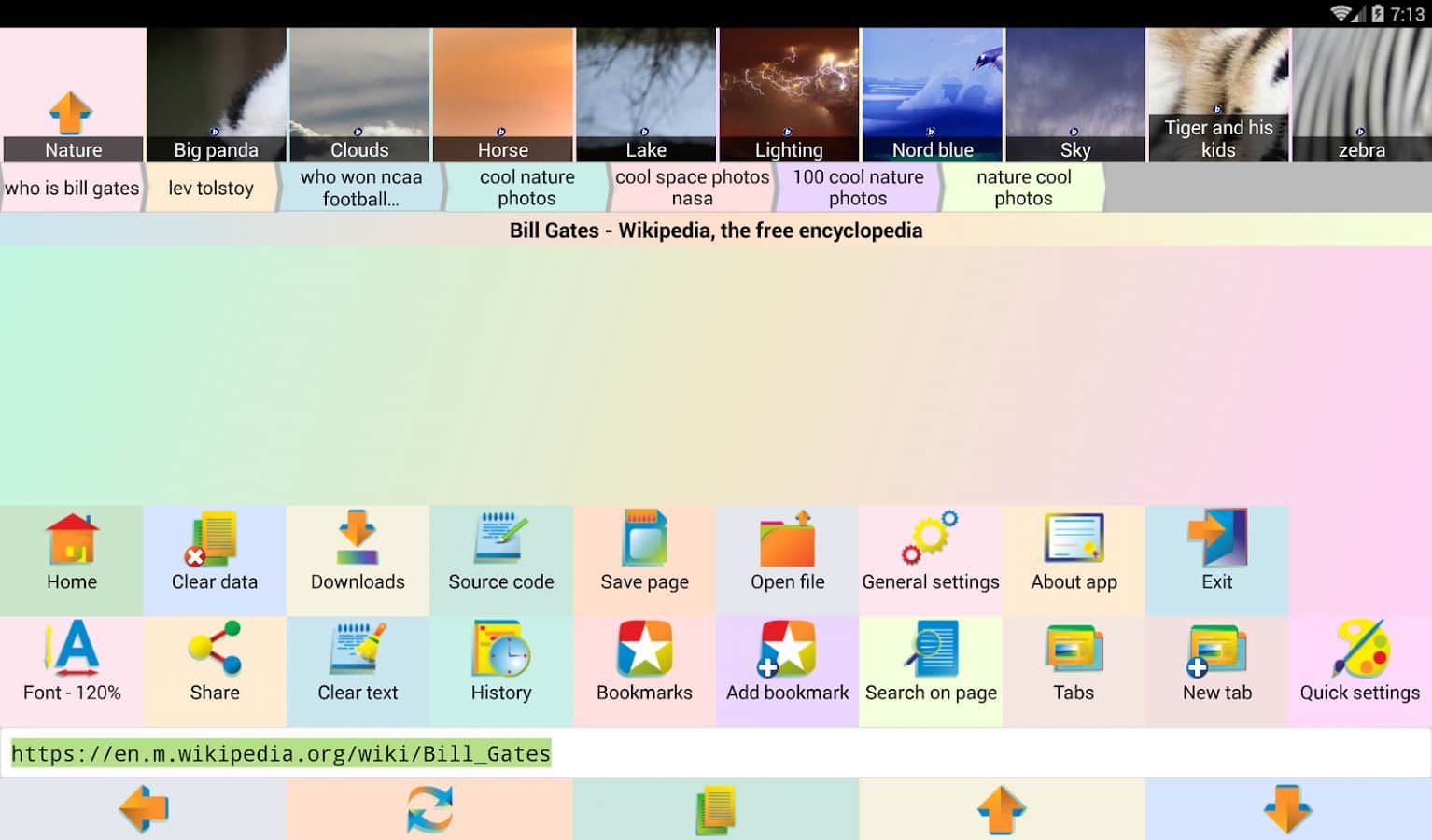This screenshot has height=840, width=1432.
Task: Open the History icon
Action: [x=501, y=651]
